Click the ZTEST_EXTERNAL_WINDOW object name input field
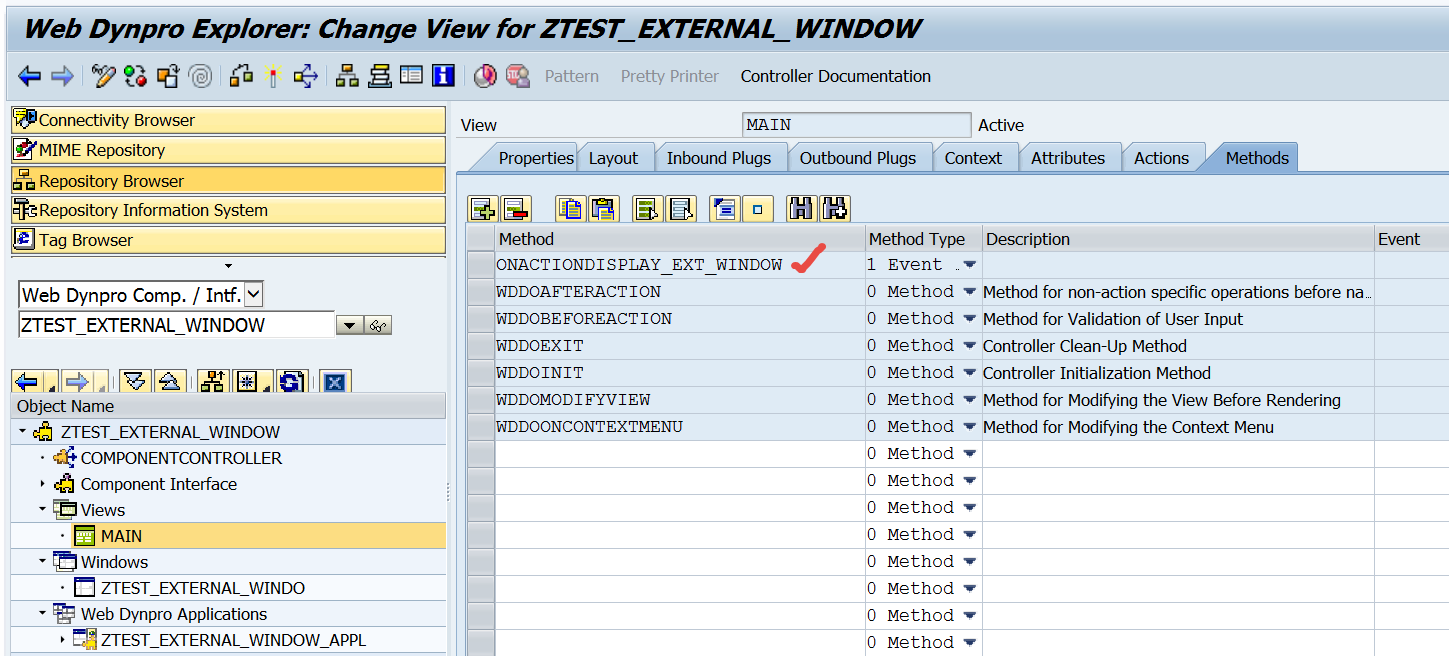 (x=176, y=325)
